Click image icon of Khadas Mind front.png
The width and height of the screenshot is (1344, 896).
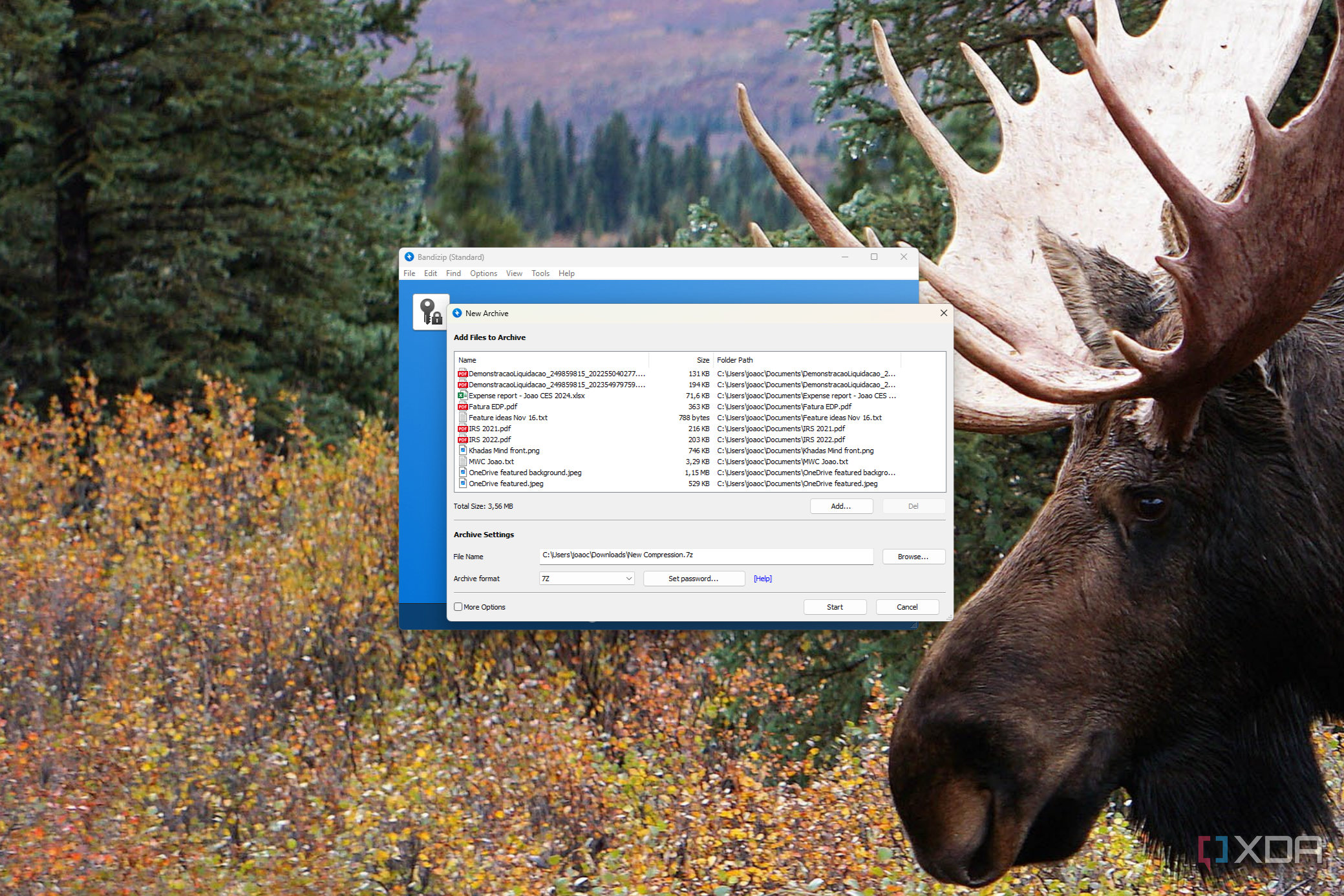click(462, 451)
